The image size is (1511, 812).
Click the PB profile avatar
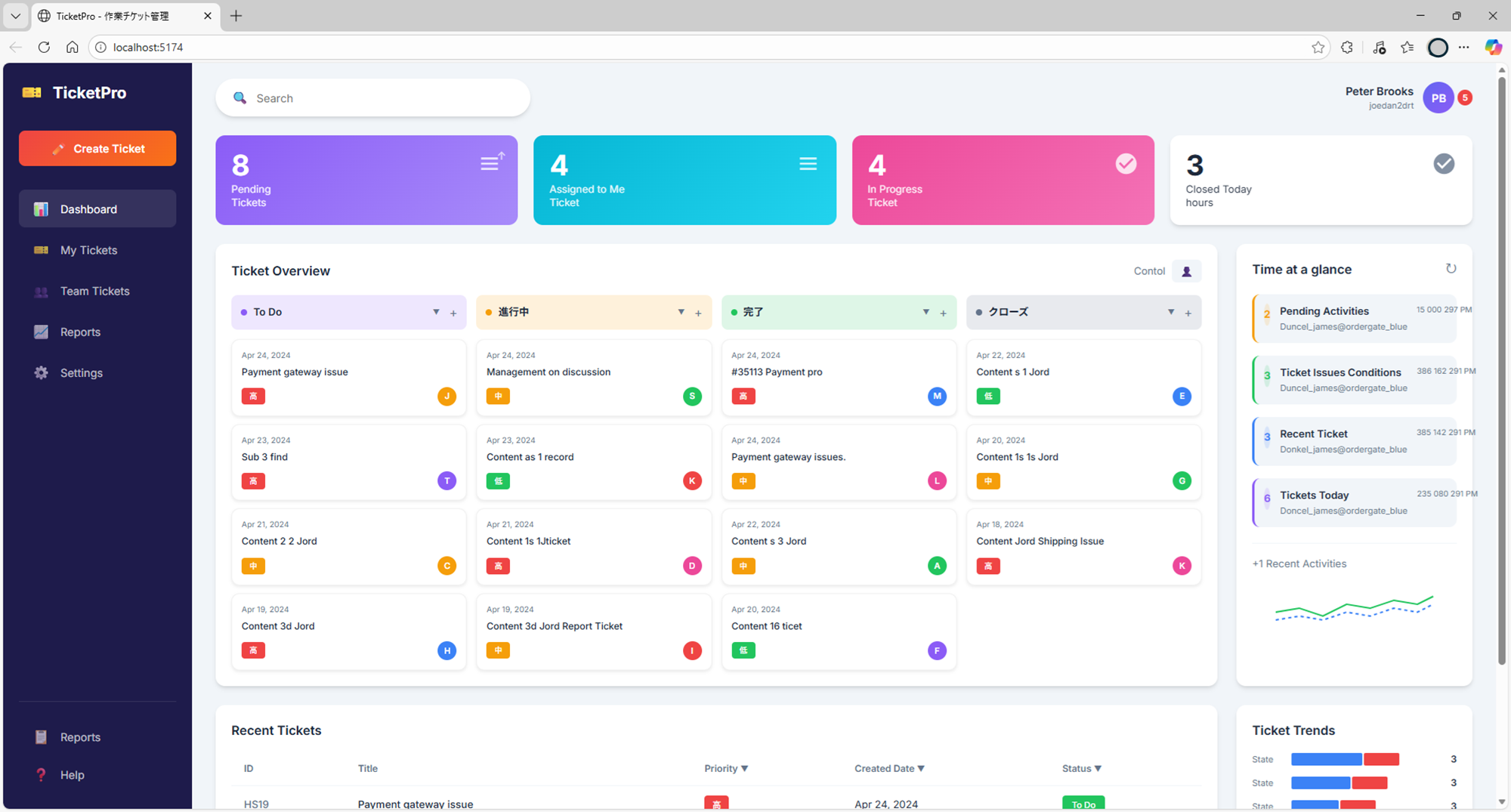1438,97
